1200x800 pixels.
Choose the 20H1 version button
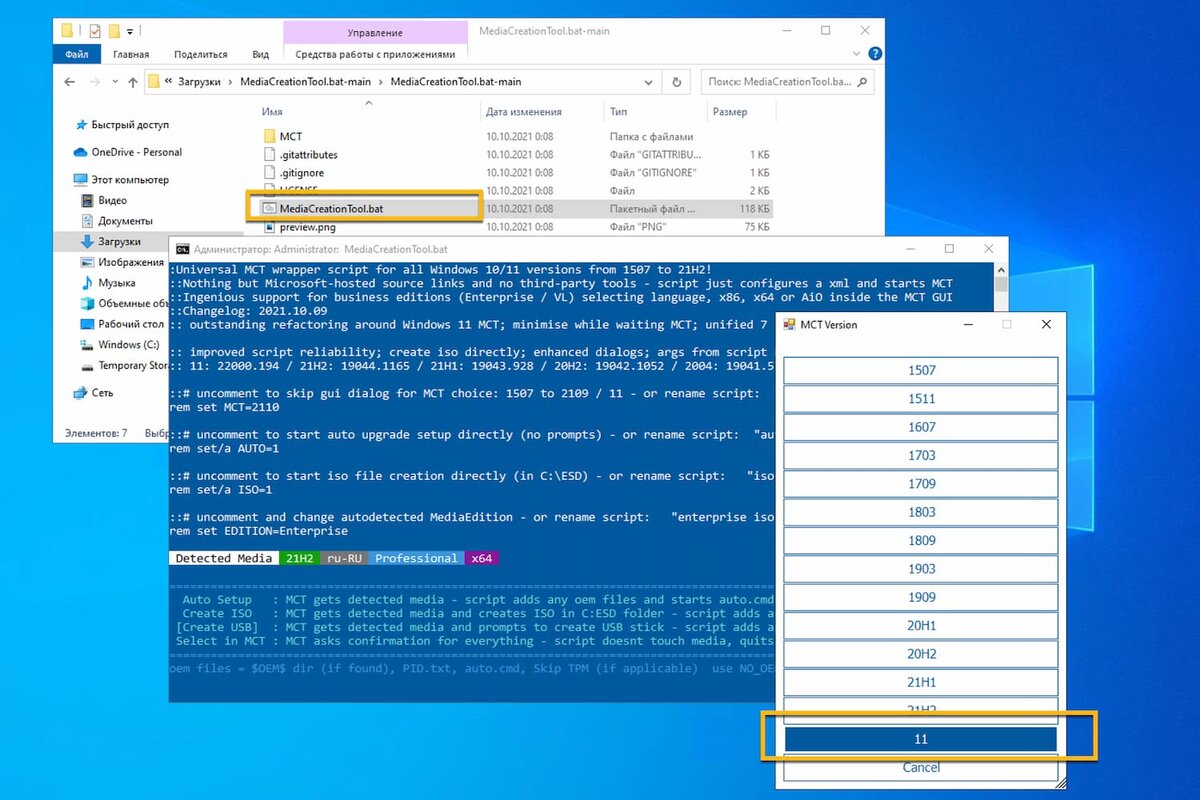[920, 626]
